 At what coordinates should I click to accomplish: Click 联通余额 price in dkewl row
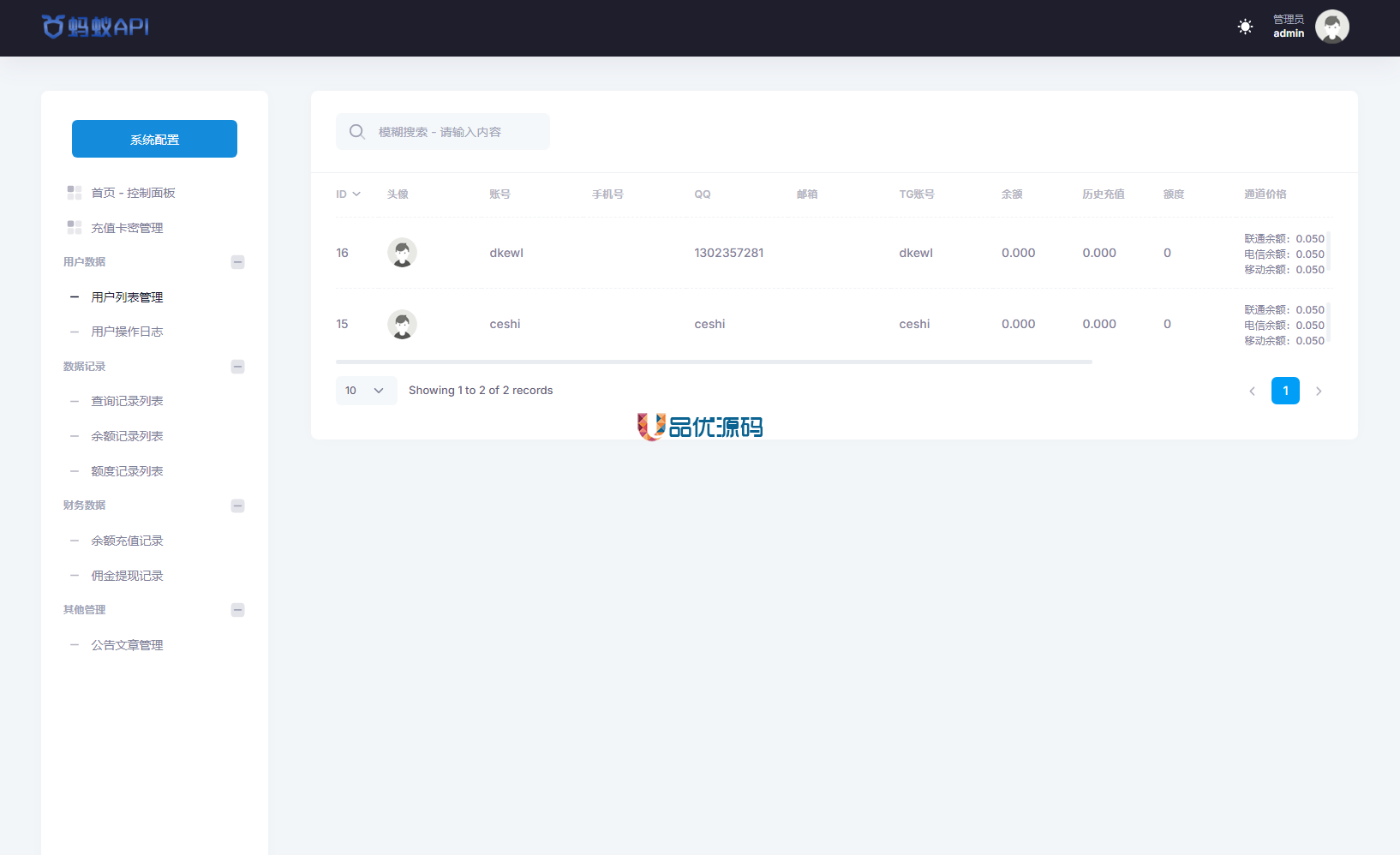tap(1284, 239)
